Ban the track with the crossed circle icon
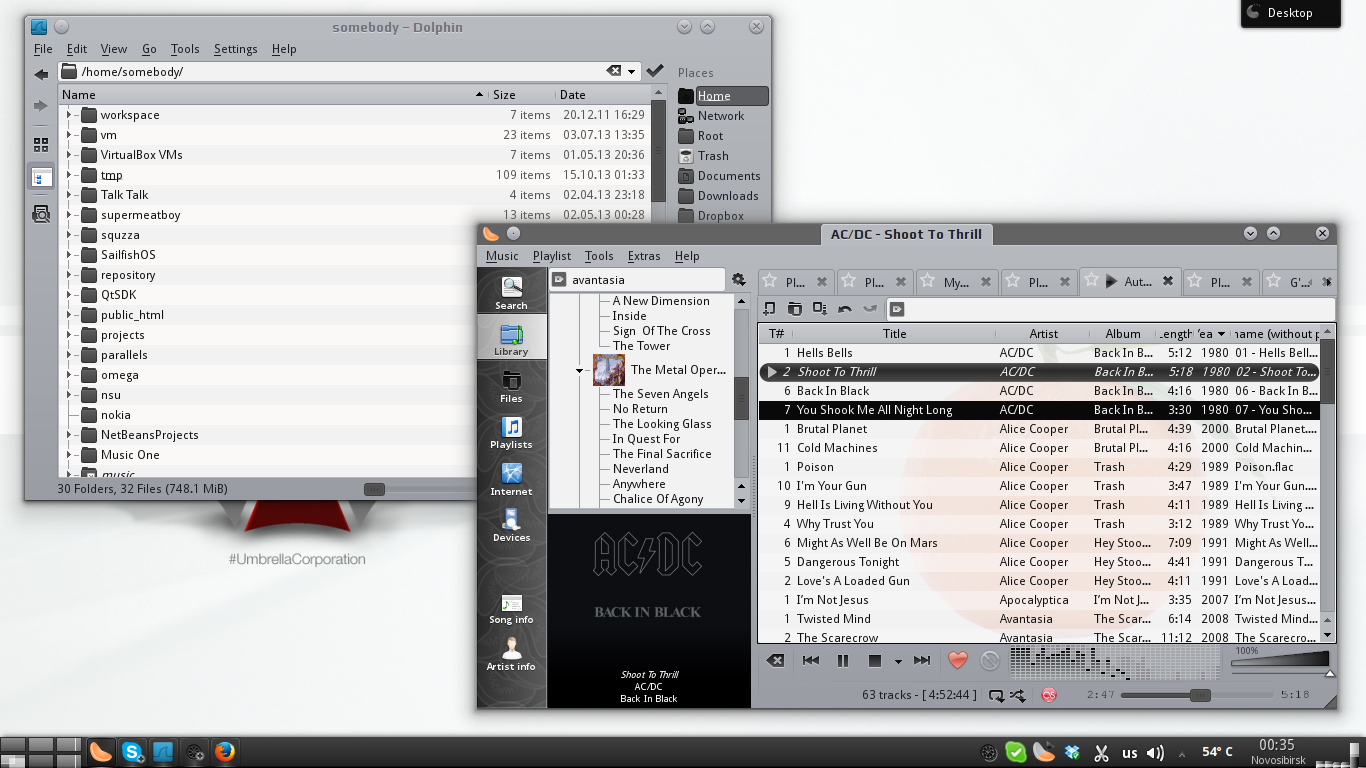 [x=989, y=660]
